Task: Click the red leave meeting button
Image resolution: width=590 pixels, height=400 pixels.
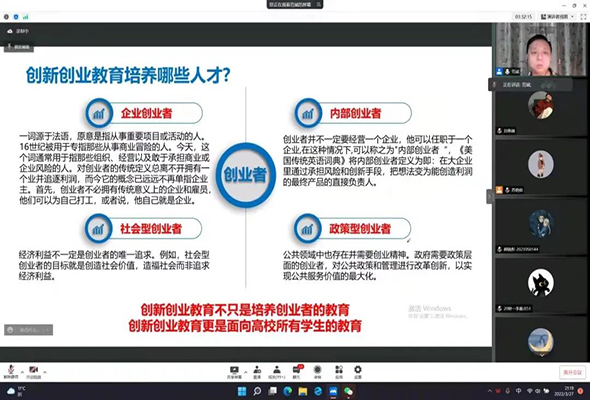Action: [572, 372]
